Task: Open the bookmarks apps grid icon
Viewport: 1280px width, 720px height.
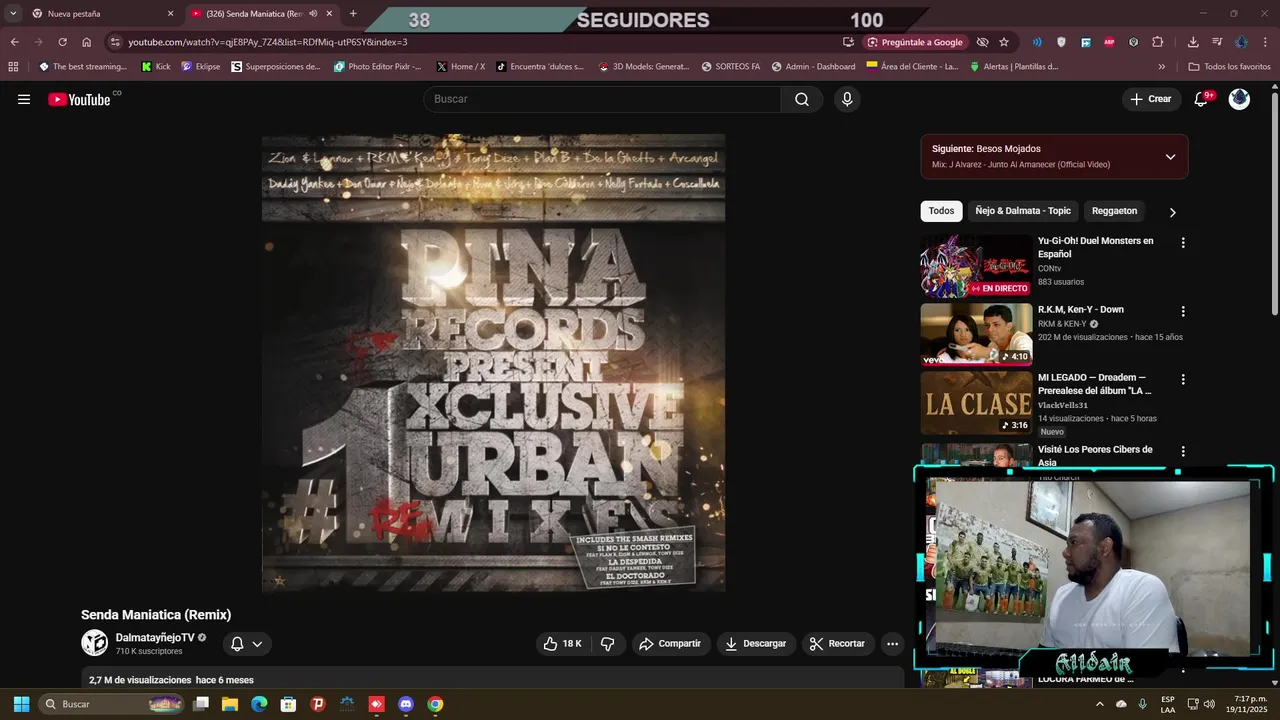Action: point(13,67)
